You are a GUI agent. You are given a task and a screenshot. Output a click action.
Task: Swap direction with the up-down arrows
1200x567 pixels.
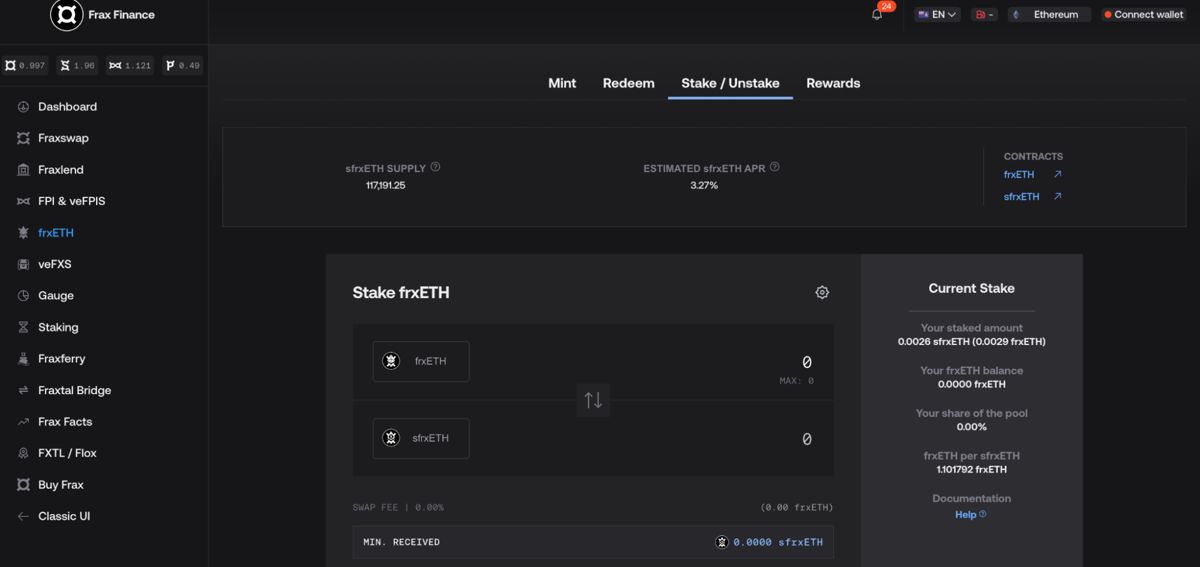tap(593, 400)
